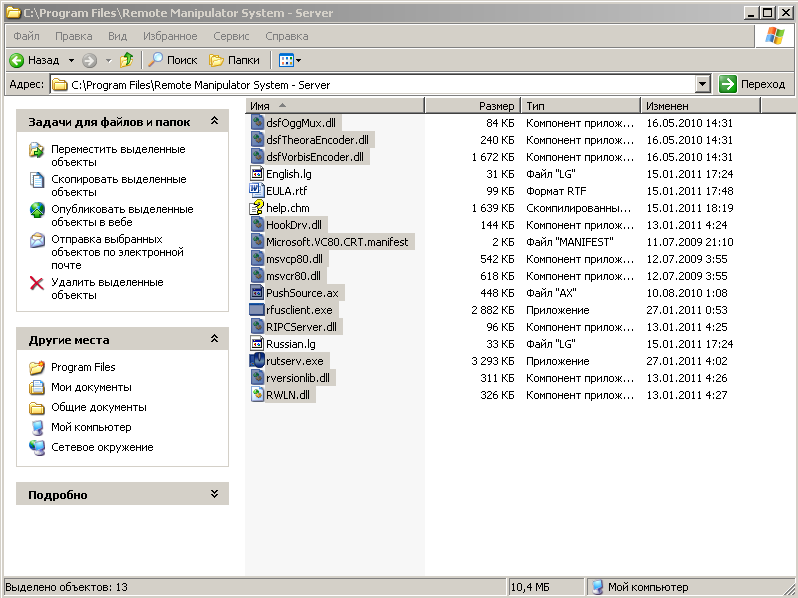
Task: Go up one folder level icon
Action: [127, 60]
